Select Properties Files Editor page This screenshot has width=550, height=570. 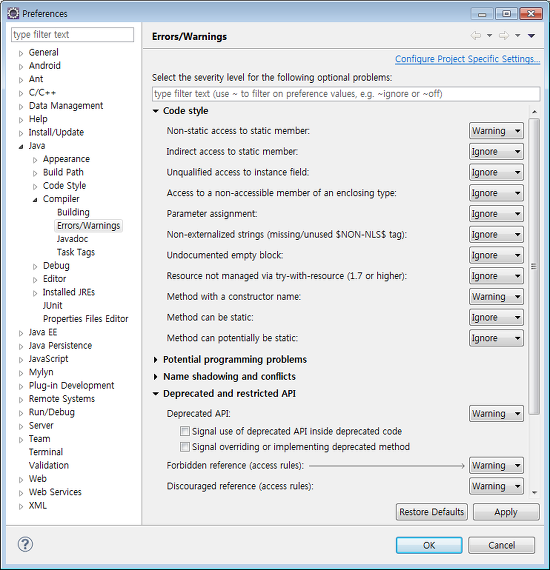(85, 319)
